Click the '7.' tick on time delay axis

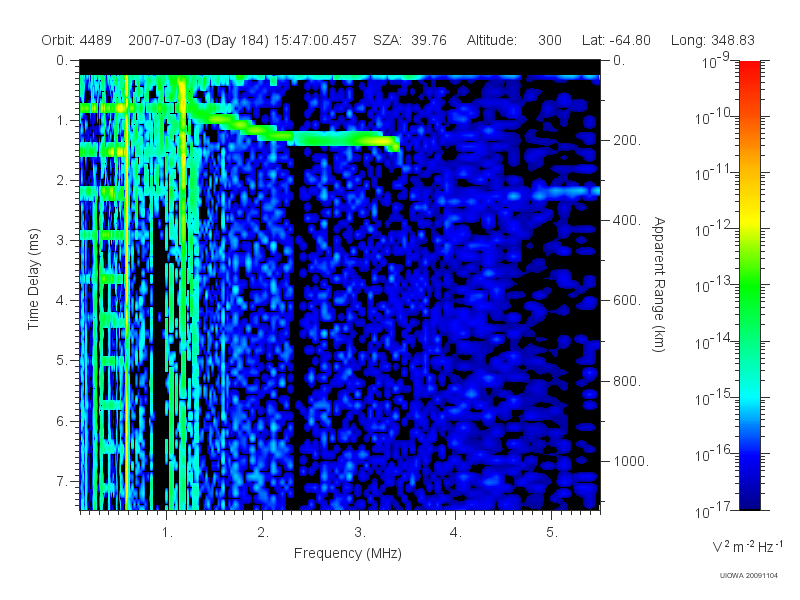point(62,481)
